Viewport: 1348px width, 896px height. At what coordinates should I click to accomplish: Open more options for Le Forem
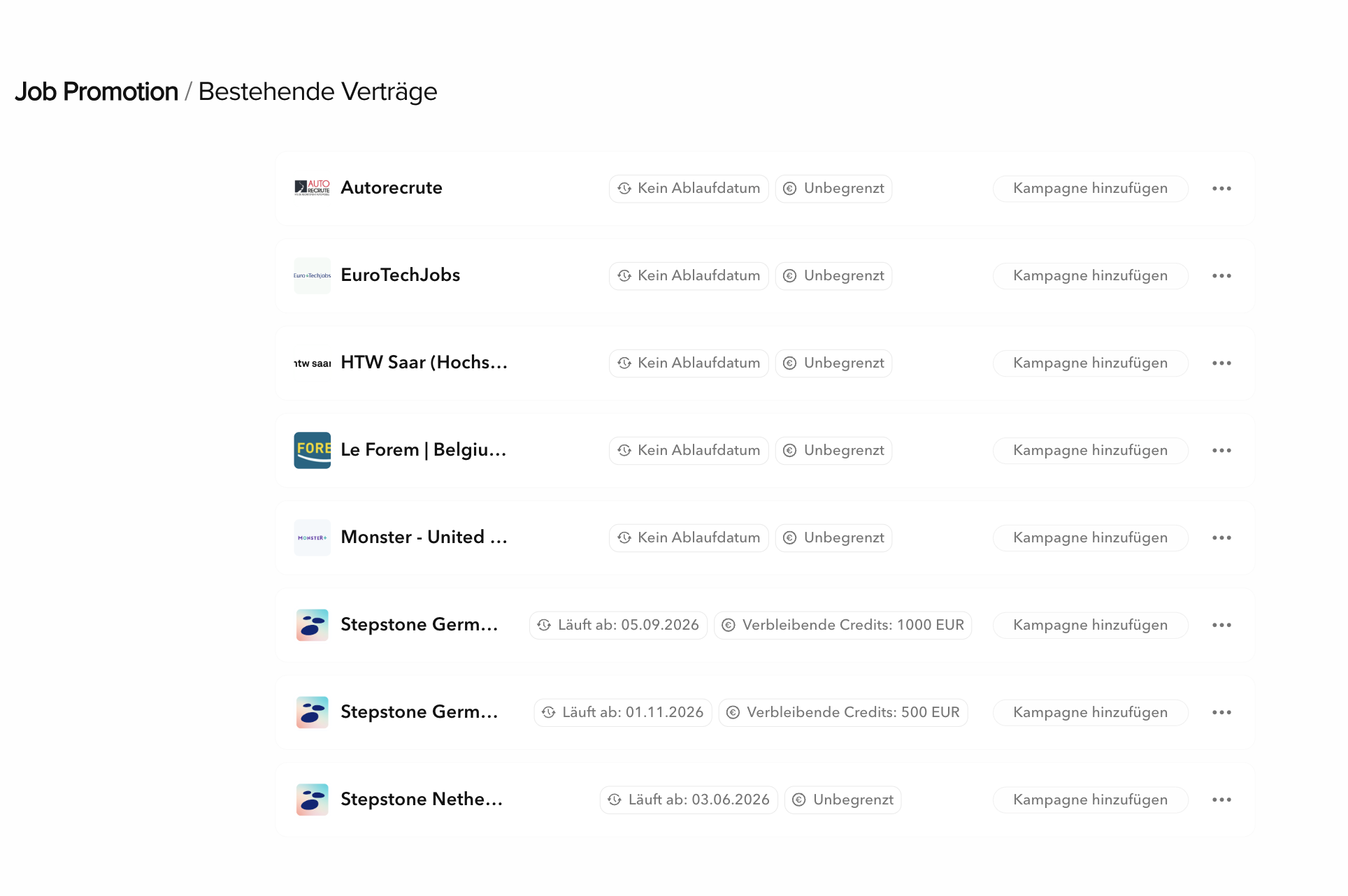pos(1221,451)
